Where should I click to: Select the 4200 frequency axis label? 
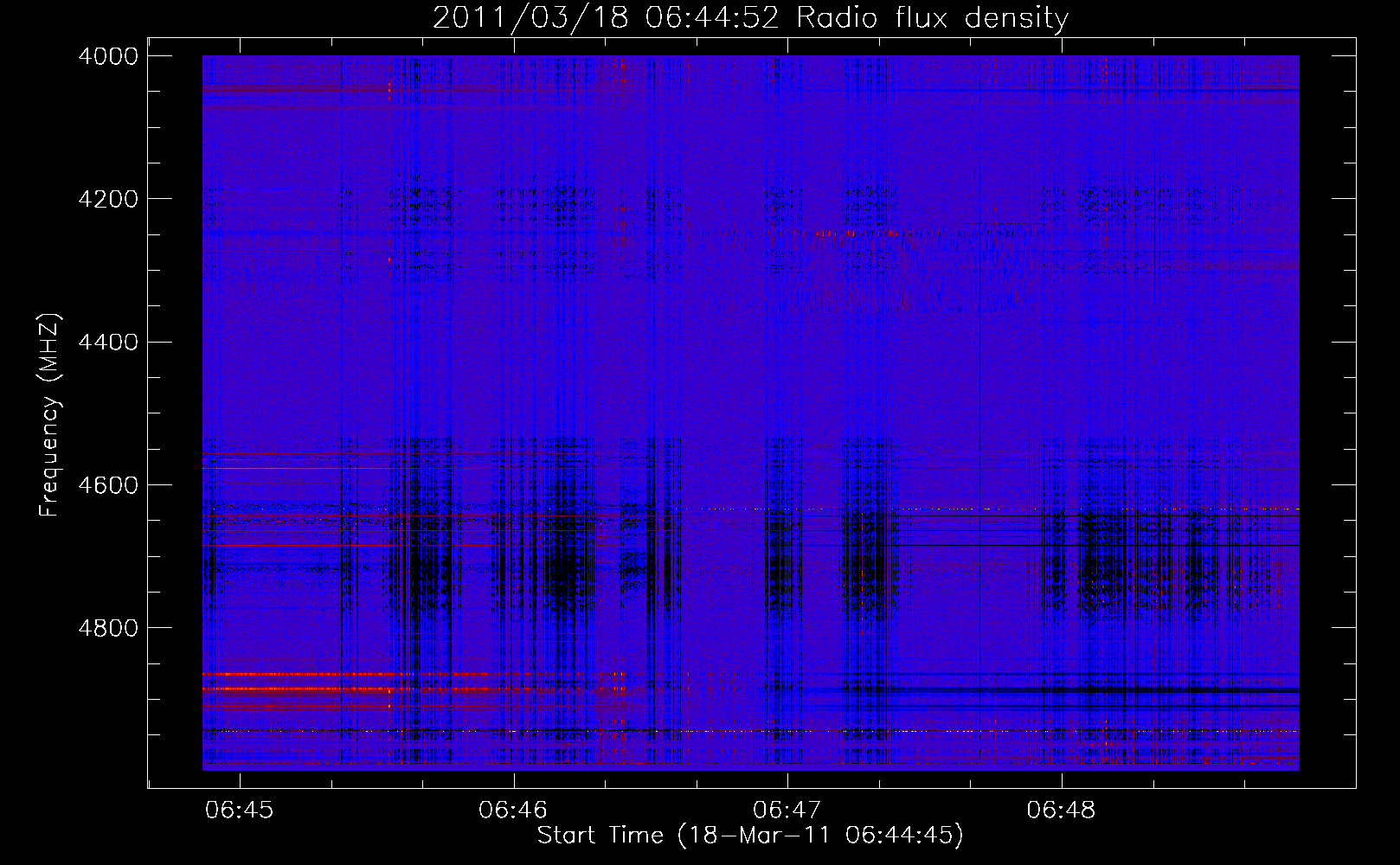coord(108,199)
